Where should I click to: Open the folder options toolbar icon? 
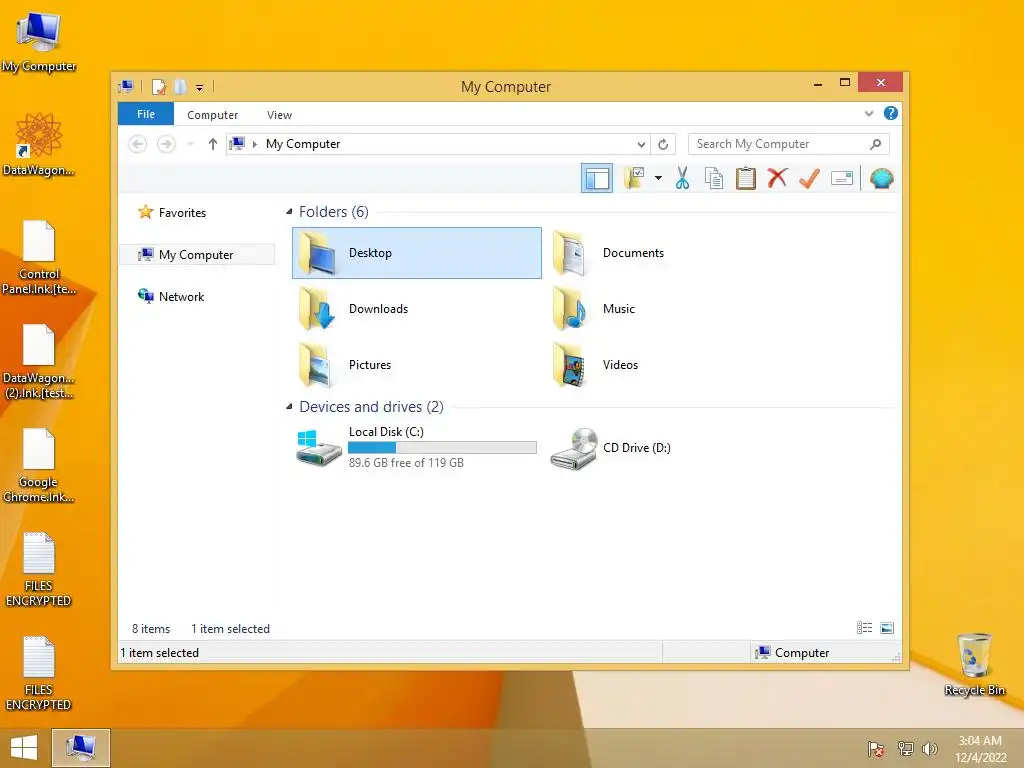point(635,178)
